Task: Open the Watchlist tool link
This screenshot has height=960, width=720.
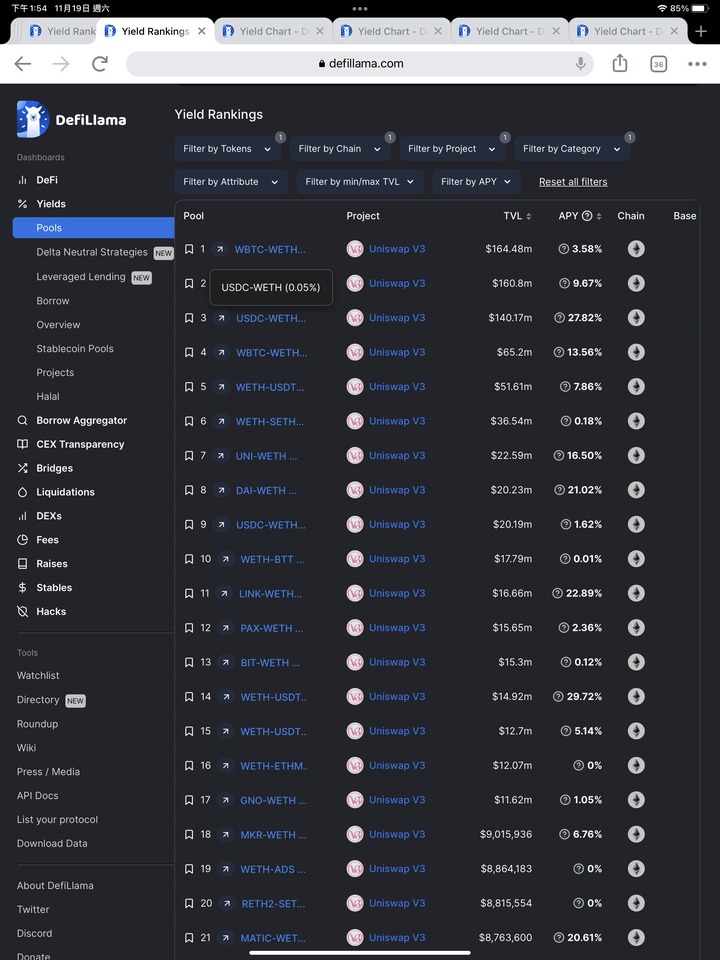Action: (x=38, y=676)
